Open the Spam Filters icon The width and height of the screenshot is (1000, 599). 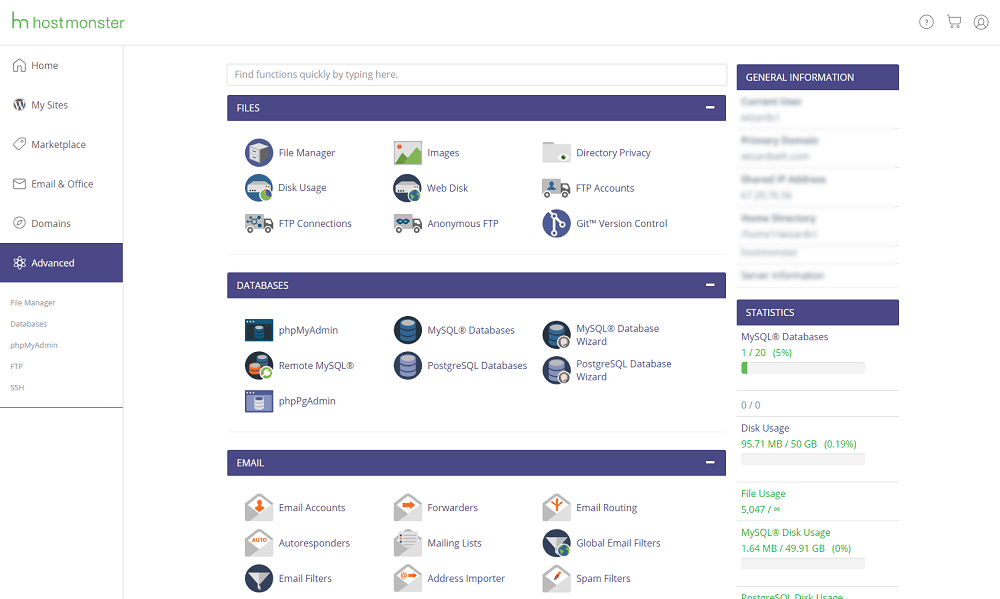click(x=556, y=578)
